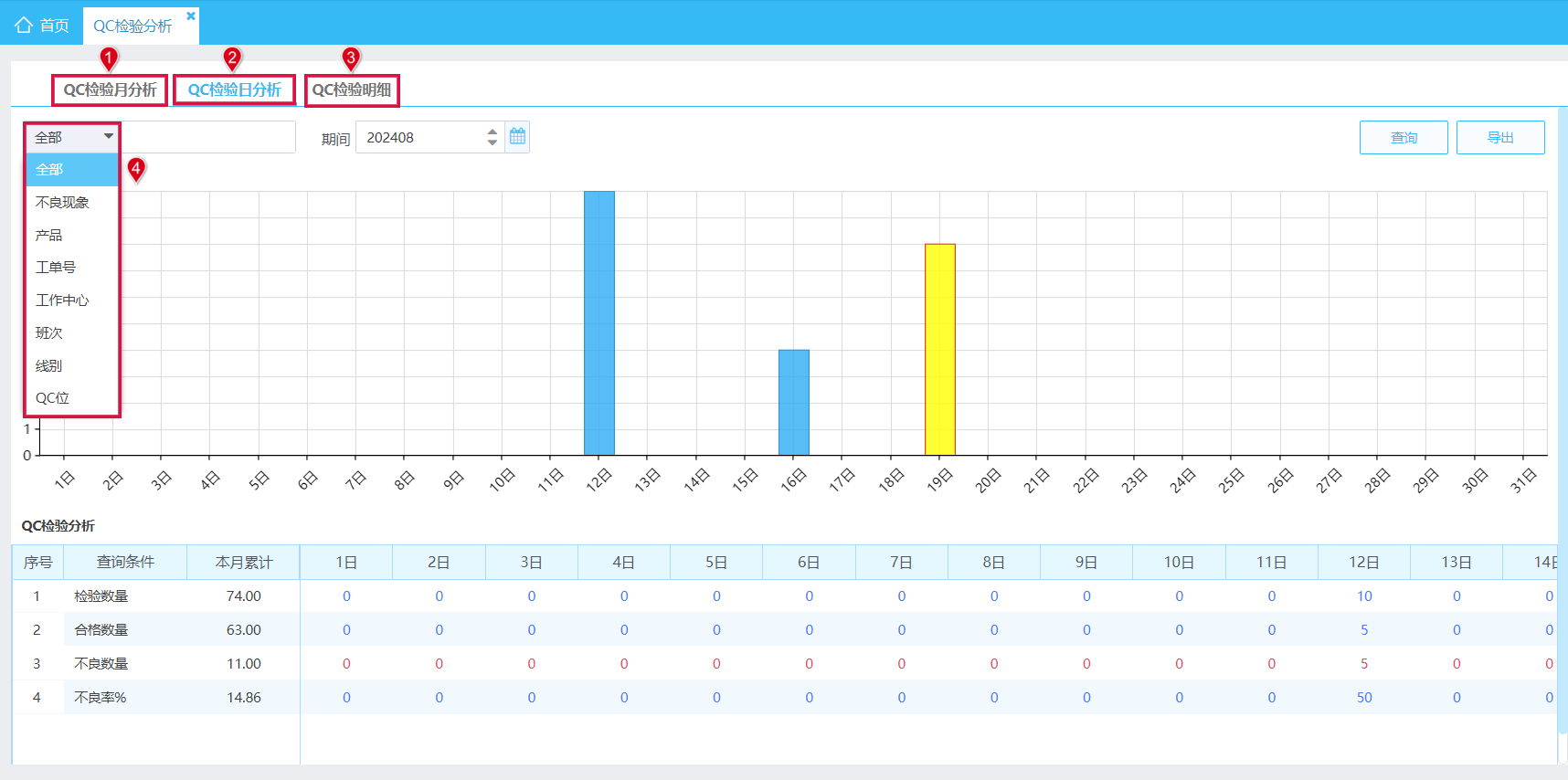1568x780 pixels.
Task: Click the empty text box beside 全部 dropdown
Action: 208,137
